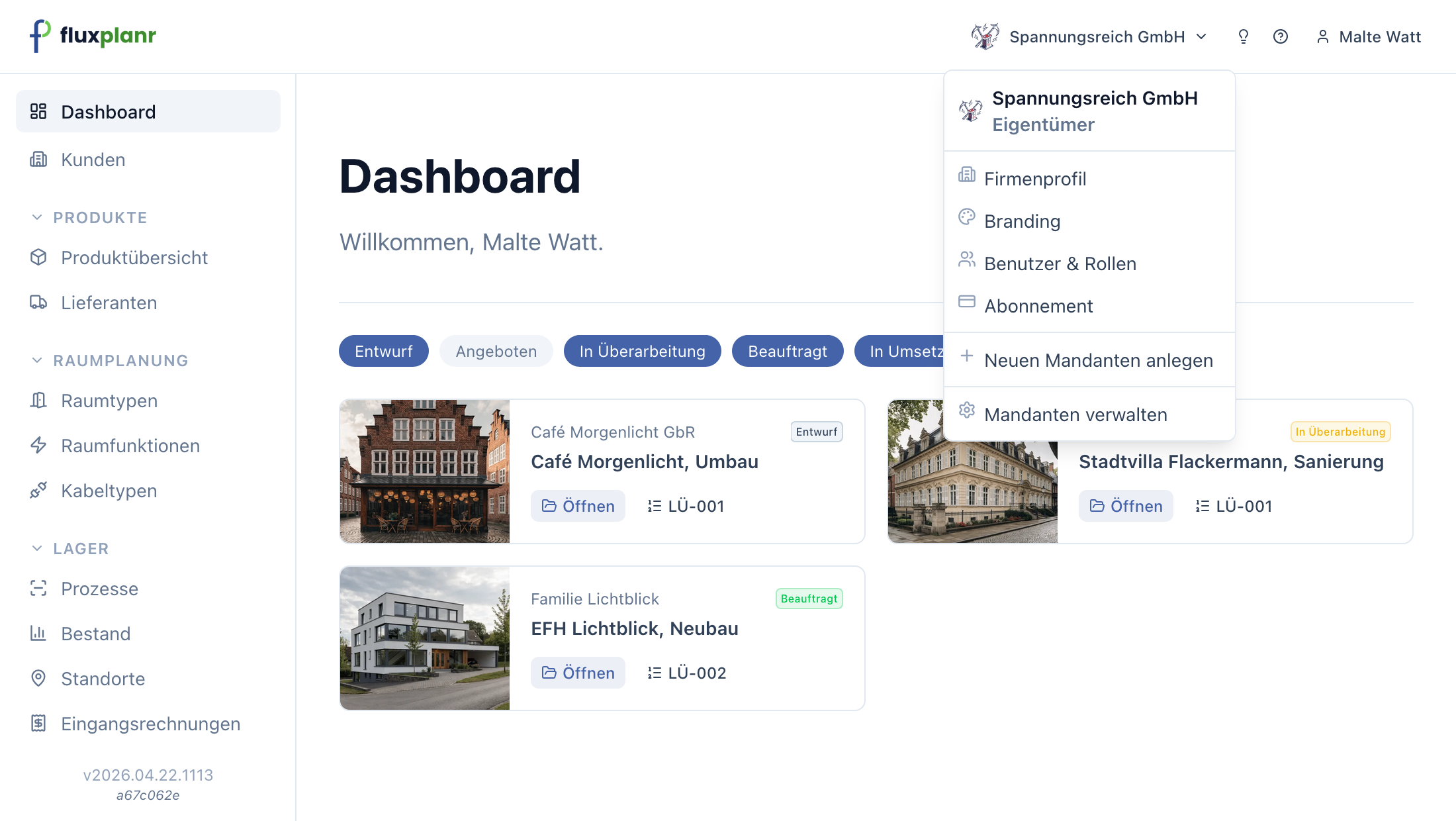Open the Malte Watt user menu
Viewport: 1456px width, 821px height.
tap(1369, 36)
